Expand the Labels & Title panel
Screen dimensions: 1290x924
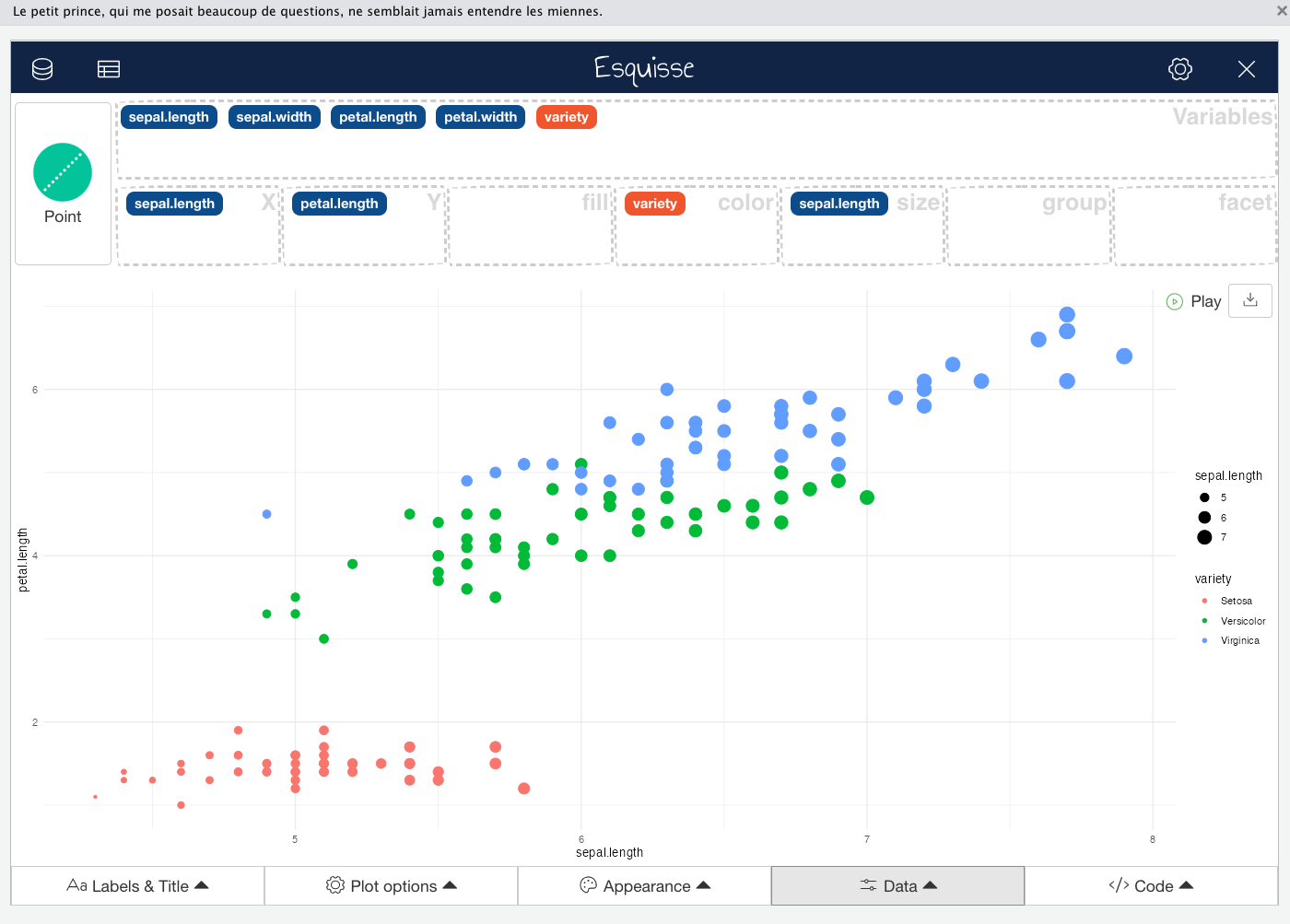(138, 886)
